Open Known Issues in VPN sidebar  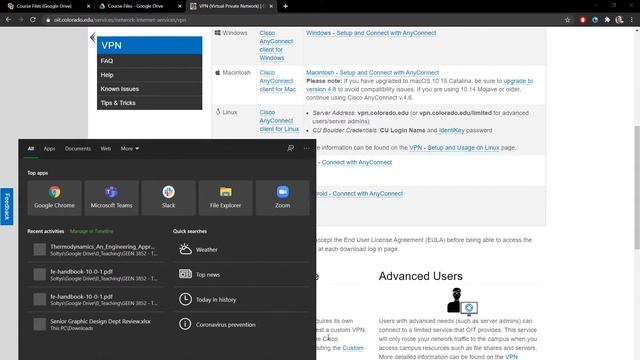[149, 89]
